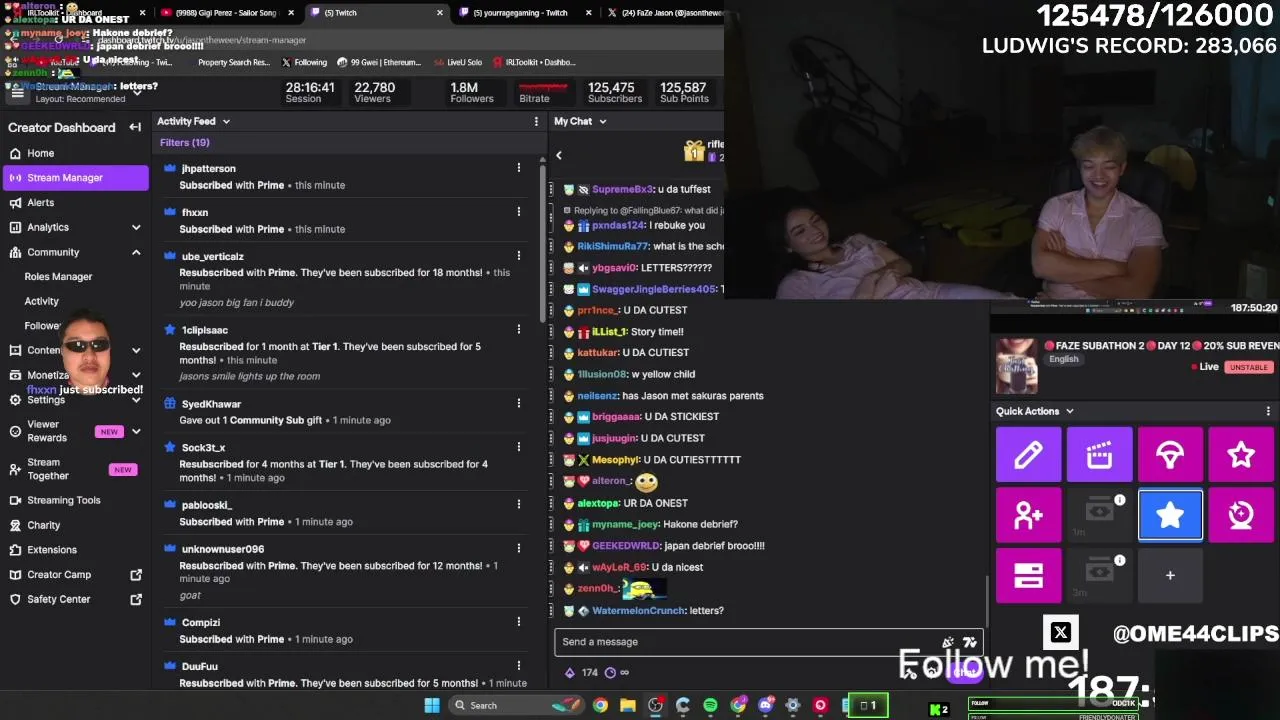Expand the Viewer Rewards sidebar section
Image resolution: width=1280 pixels, height=720 pixels.
136,431
